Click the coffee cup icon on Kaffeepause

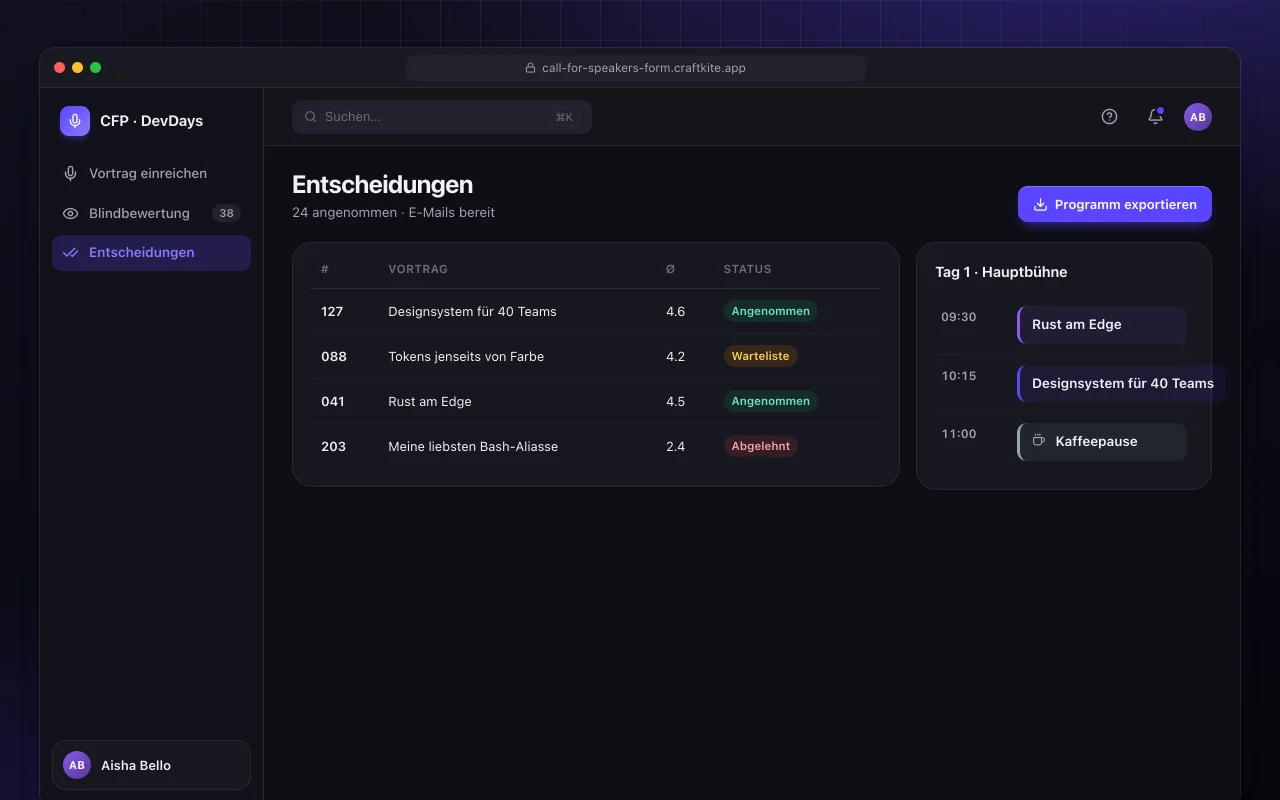coord(1039,441)
